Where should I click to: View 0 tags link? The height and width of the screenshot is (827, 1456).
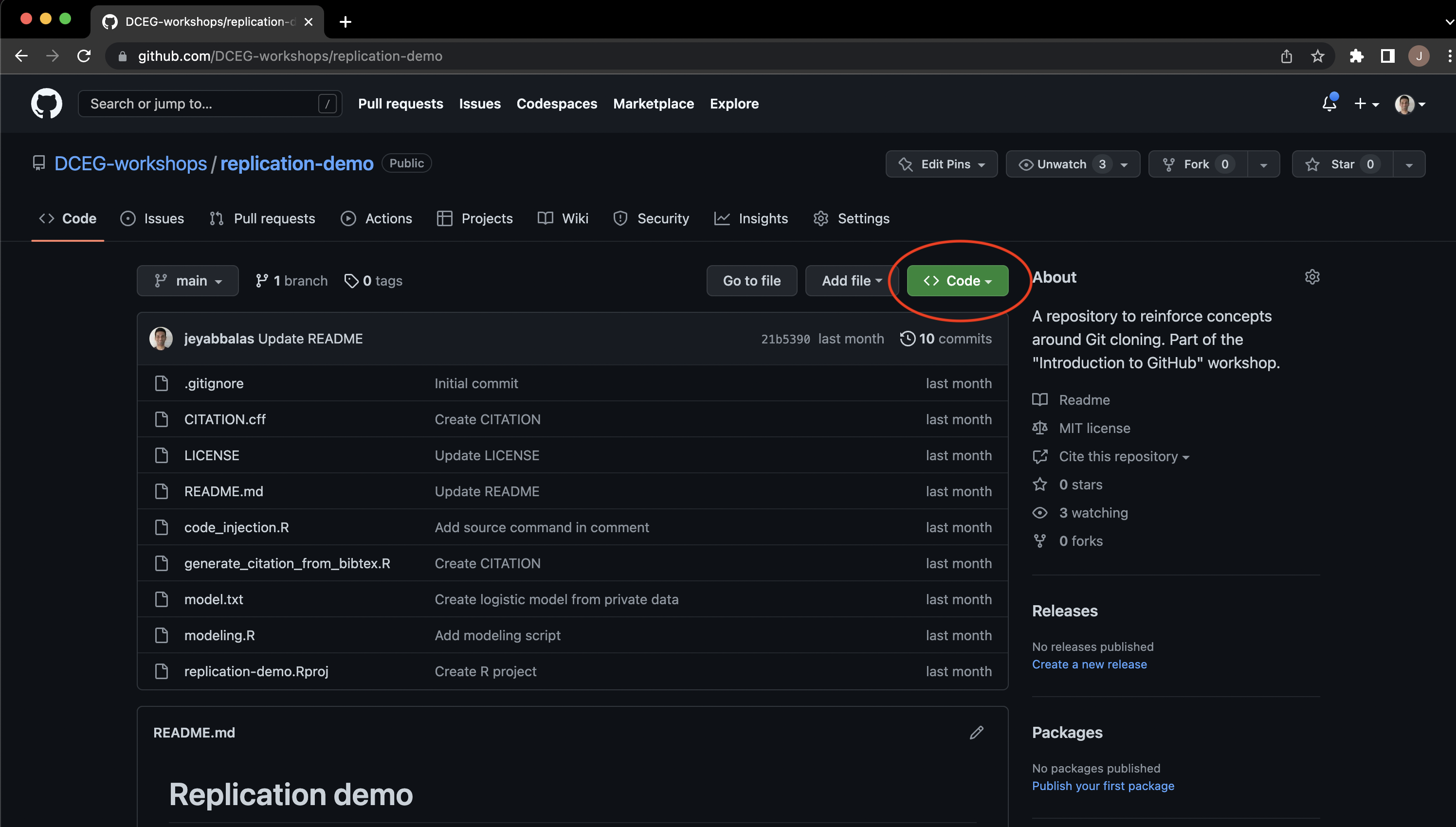click(373, 281)
